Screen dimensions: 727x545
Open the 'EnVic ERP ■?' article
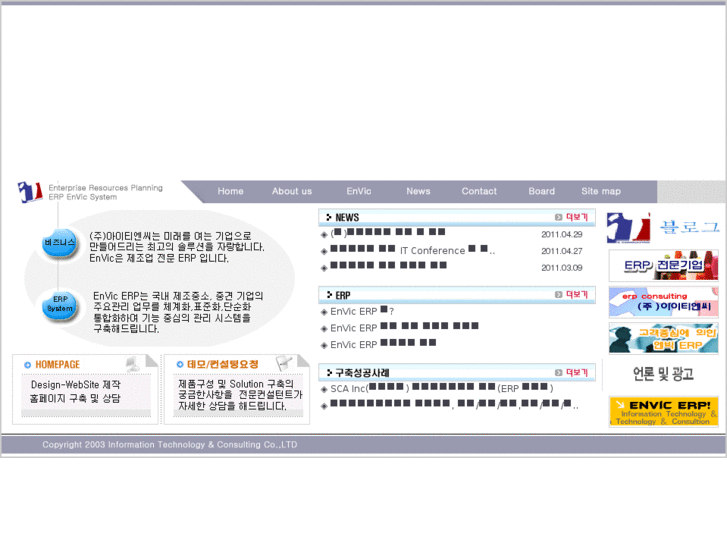(x=362, y=311)
